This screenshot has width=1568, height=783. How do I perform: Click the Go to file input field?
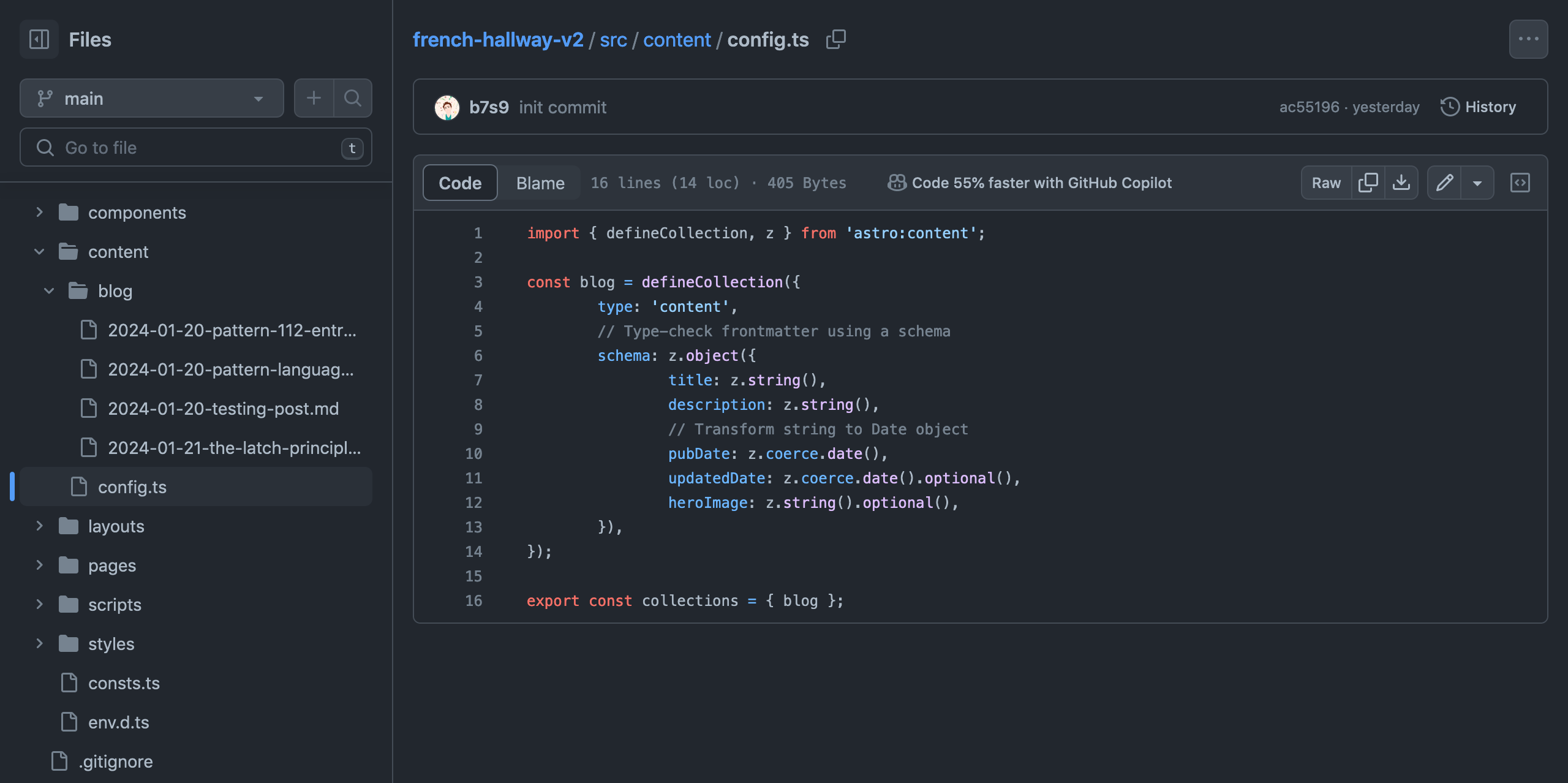click(195, 147)
